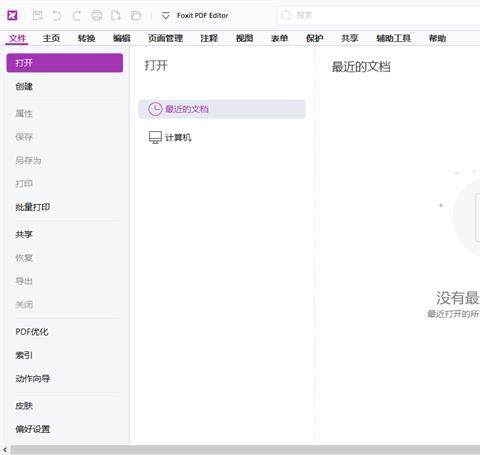Click the Print icon in quick access toolbar

[x=97, y=15]
